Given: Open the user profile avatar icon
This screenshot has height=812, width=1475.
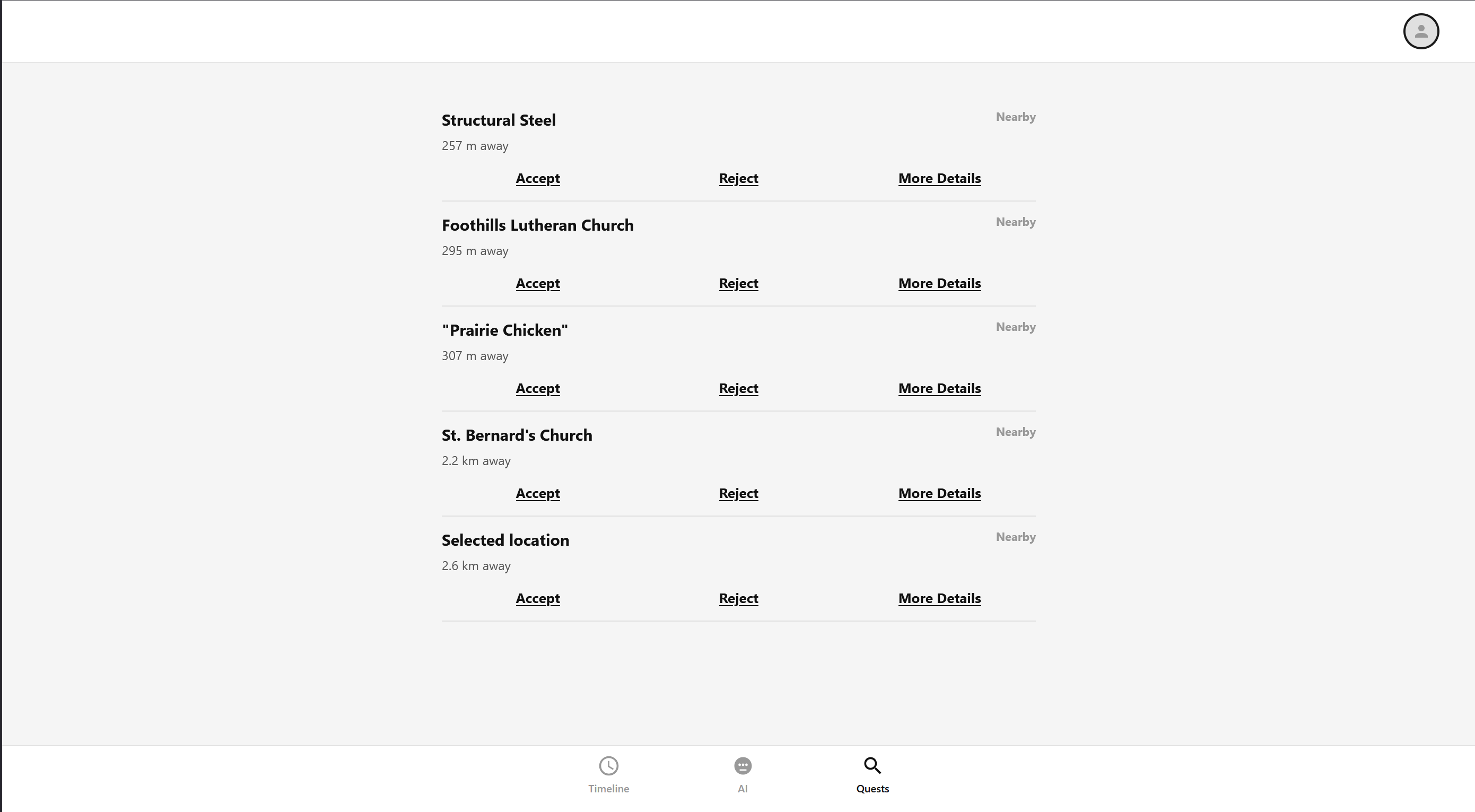Looking at the screenshot, I should 1420,31.
